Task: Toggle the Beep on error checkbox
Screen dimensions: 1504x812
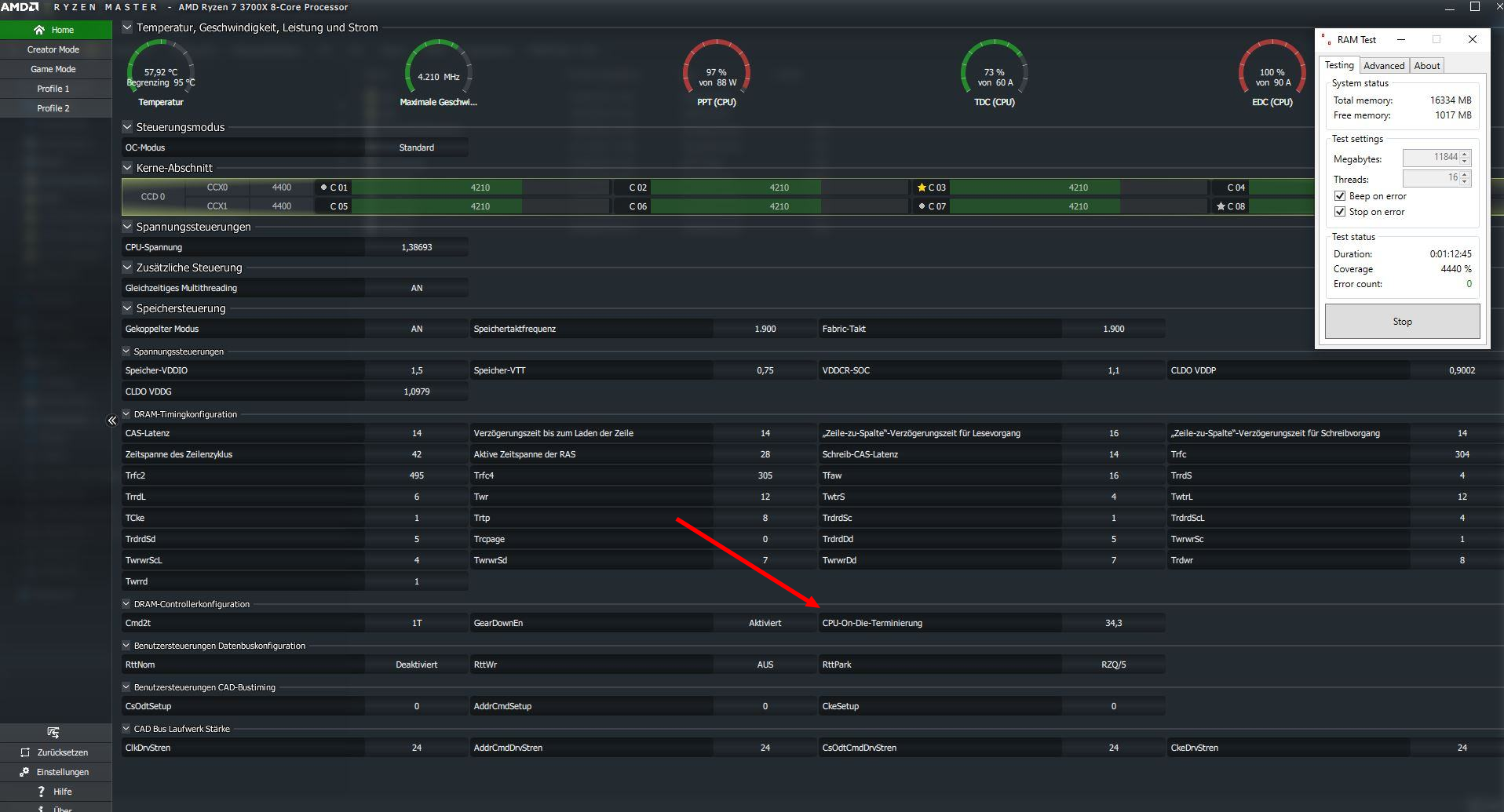Action: click(1340, 196)
